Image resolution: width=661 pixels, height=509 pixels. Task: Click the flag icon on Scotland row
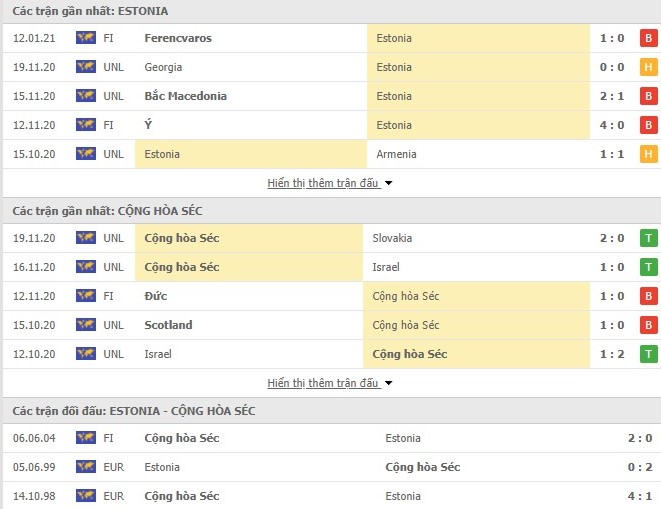tap(85, 325)
